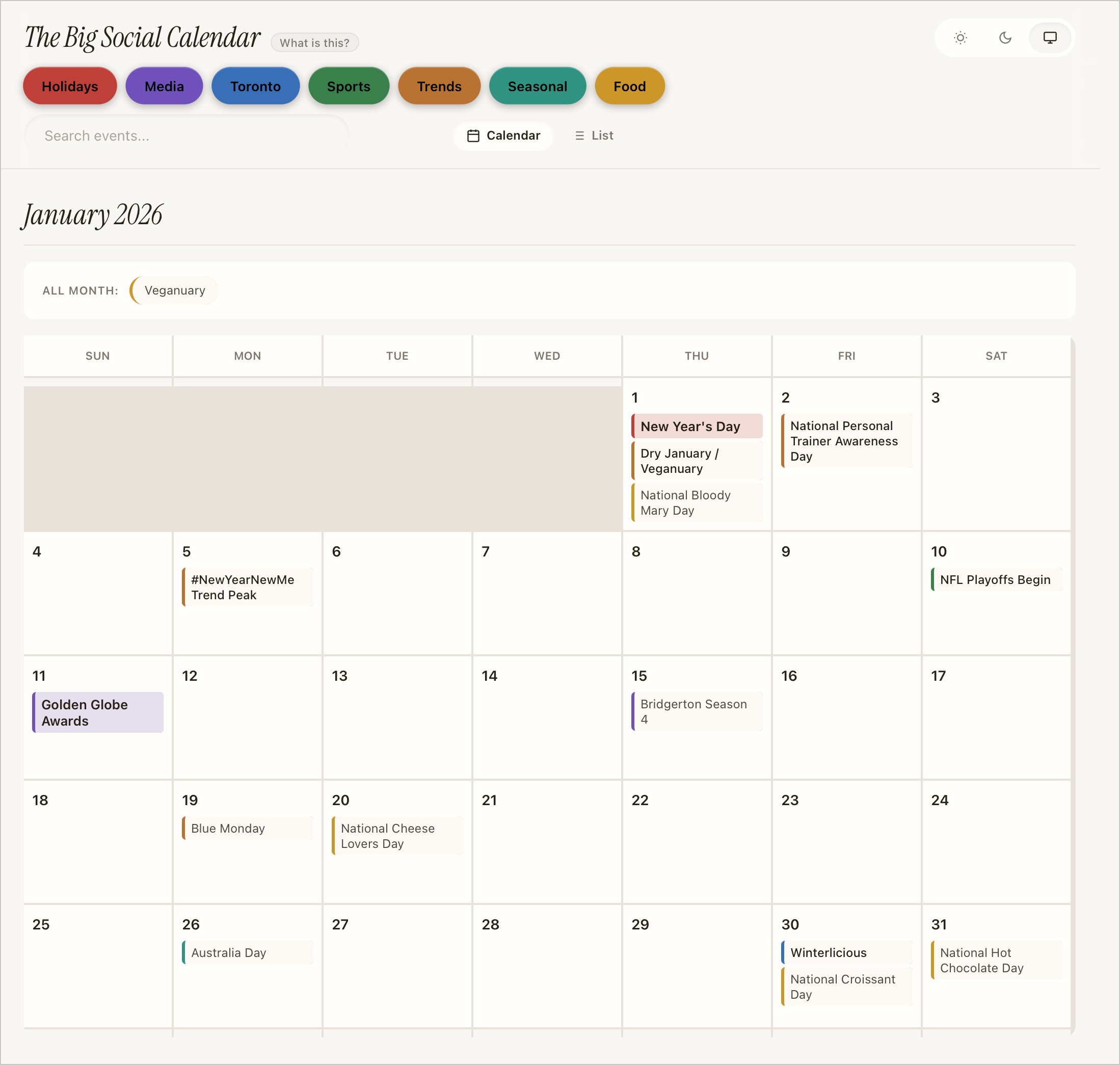The height and width of the screenshot is (1065, 1120).
Task: Click the Veganuary all-month pill
Action: point(174,290)
